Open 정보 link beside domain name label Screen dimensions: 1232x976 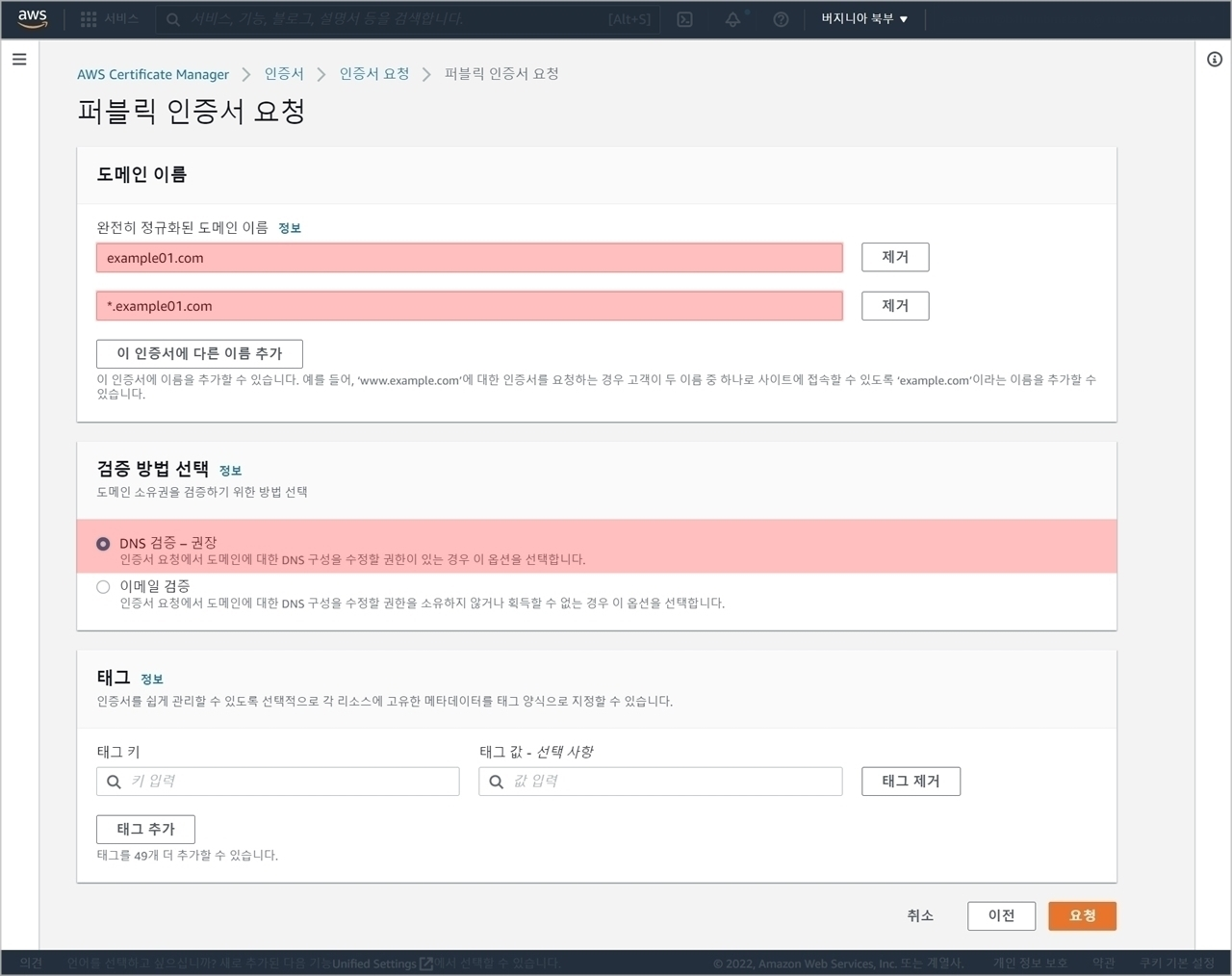(x=290, y=228)
